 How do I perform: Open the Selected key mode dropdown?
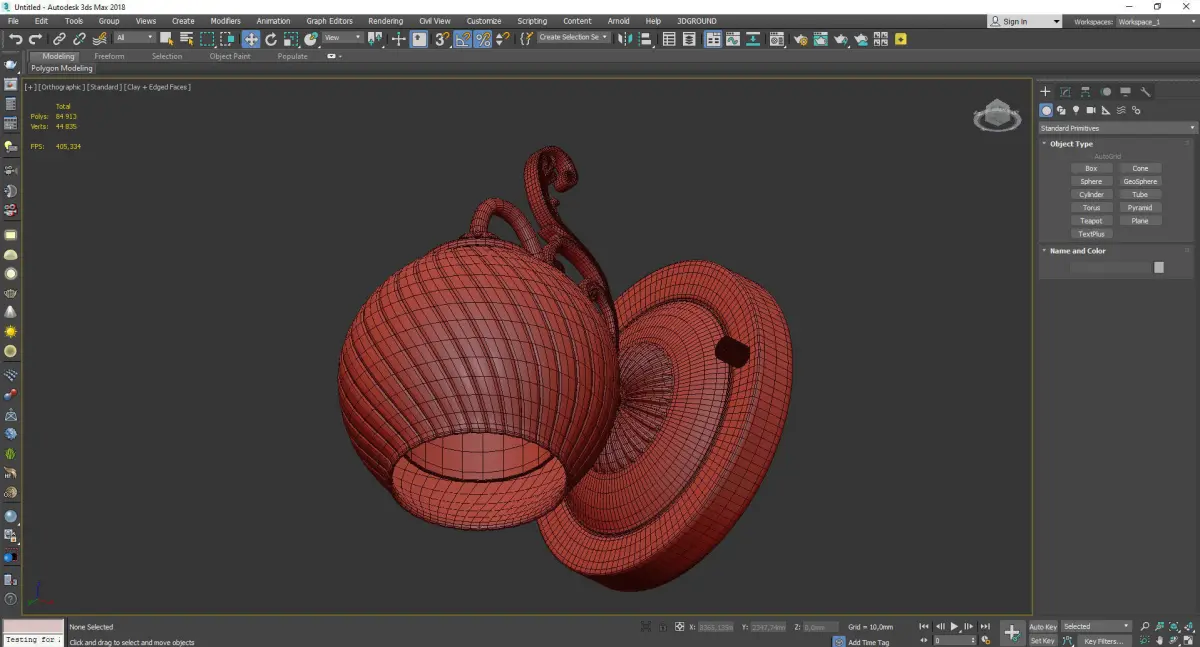coord(1096,626)
